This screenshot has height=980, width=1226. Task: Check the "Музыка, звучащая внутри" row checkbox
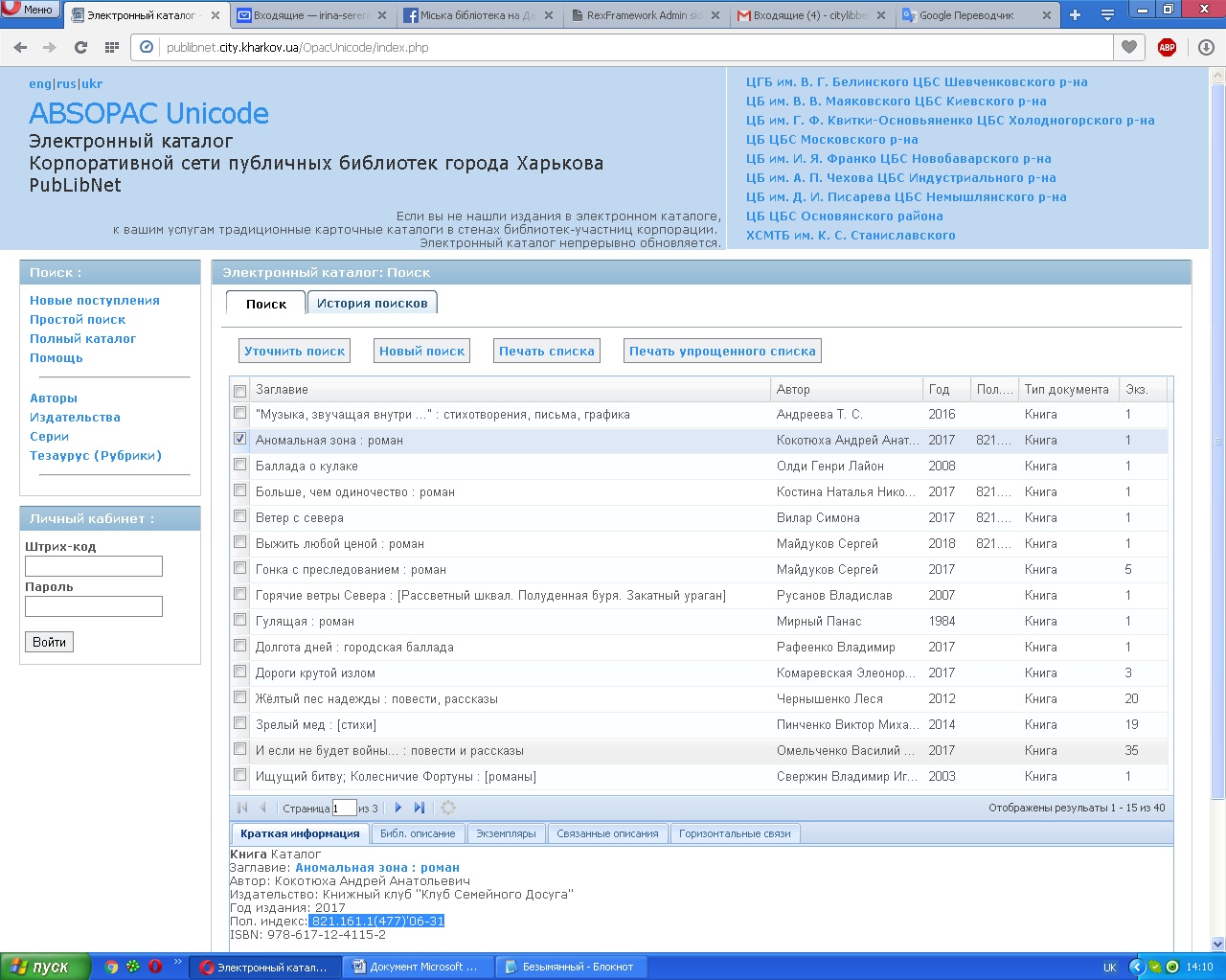point(240,413)
